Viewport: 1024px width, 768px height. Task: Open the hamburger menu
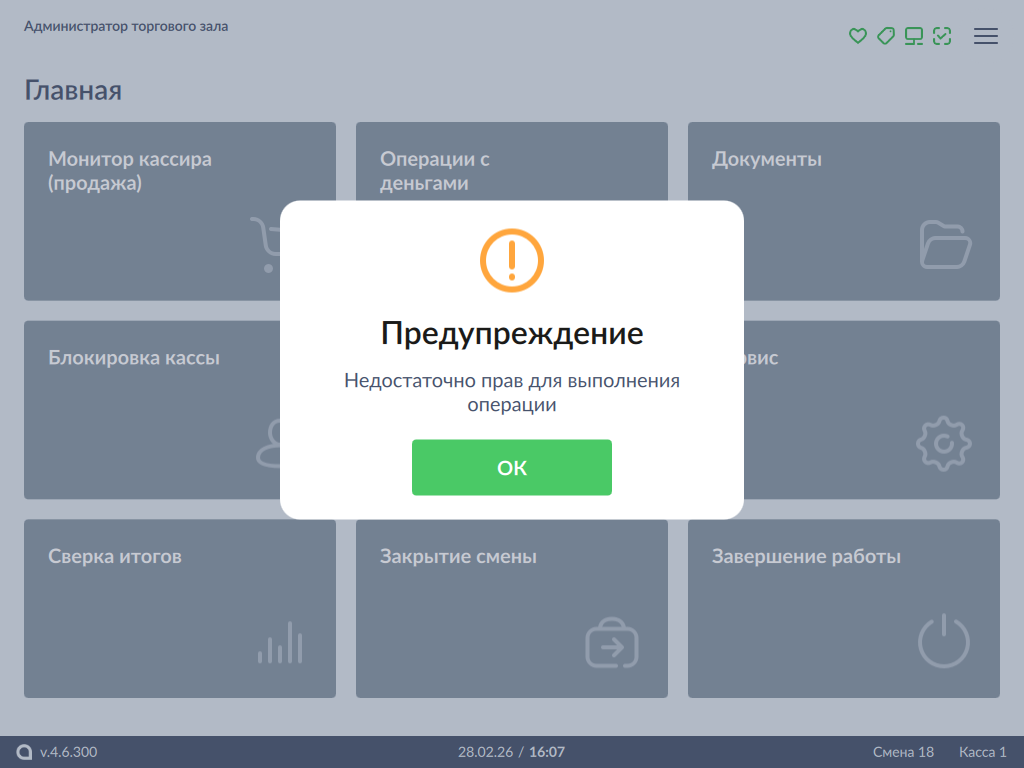[x=985, y=36]
